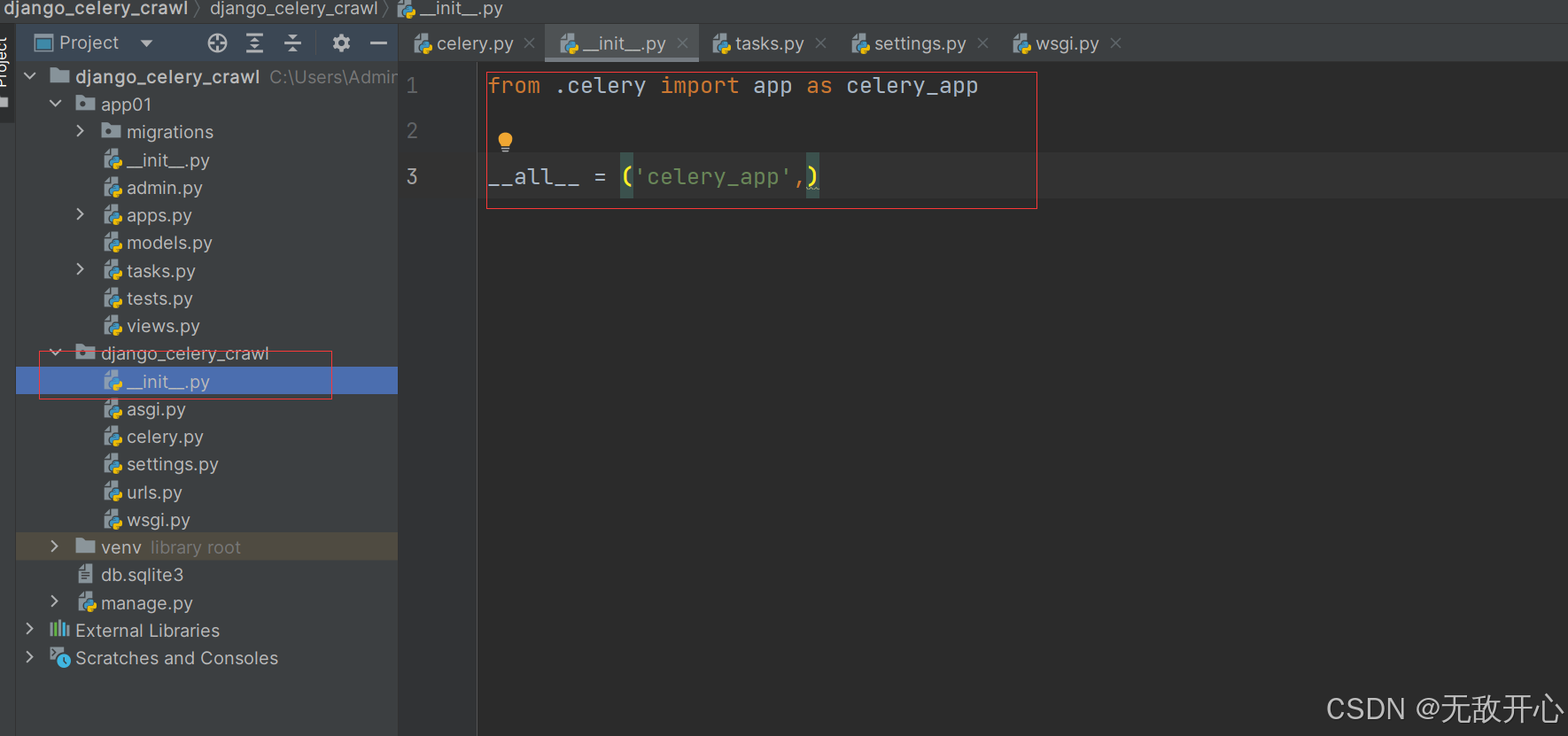Select views.py in project tree
Screen dimensions: 1568x736
click(x=163, y=326)
